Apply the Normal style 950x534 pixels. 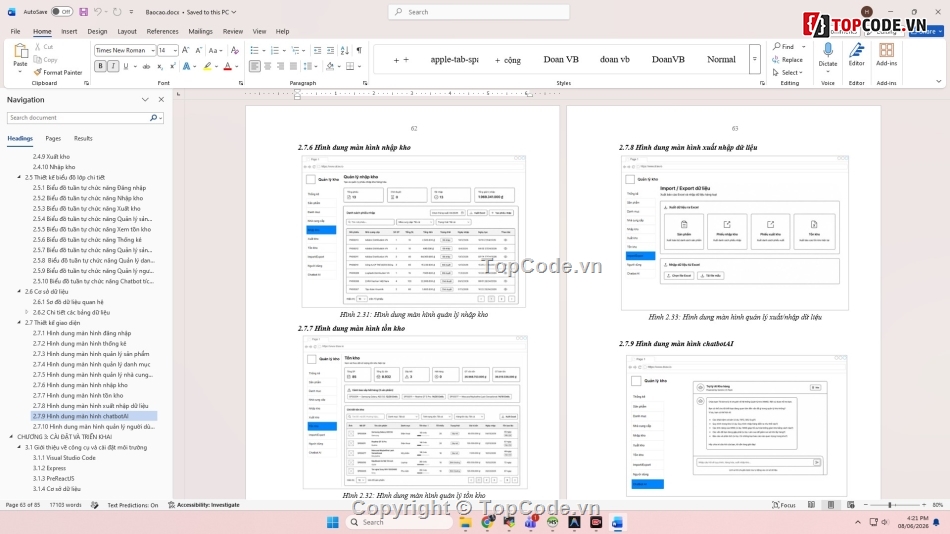pos(721,59)
